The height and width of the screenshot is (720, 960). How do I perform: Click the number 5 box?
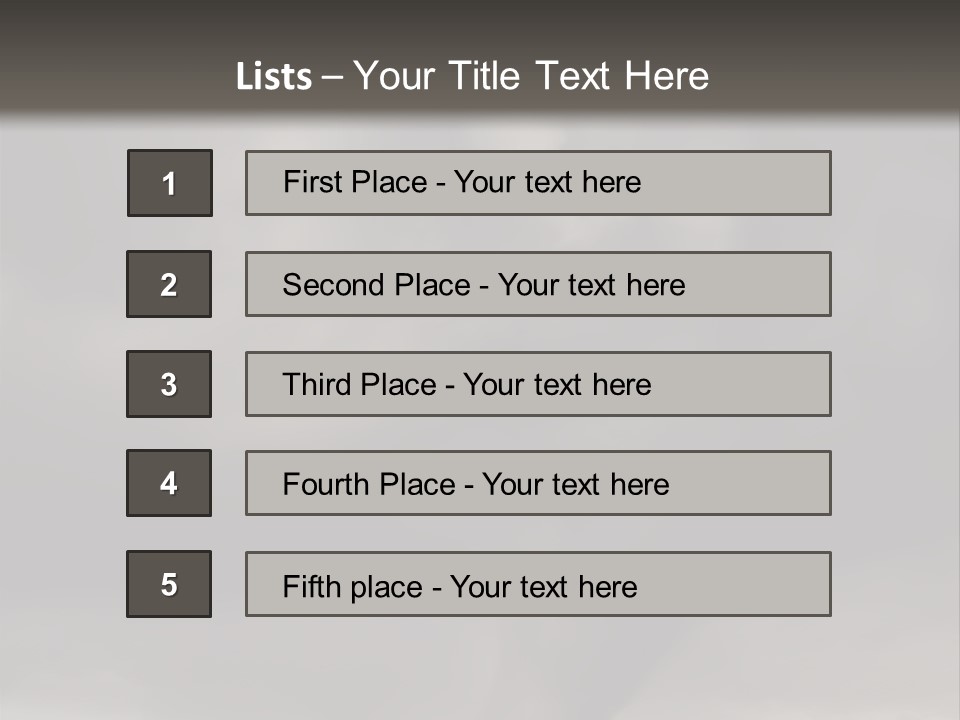coord(169,584)
